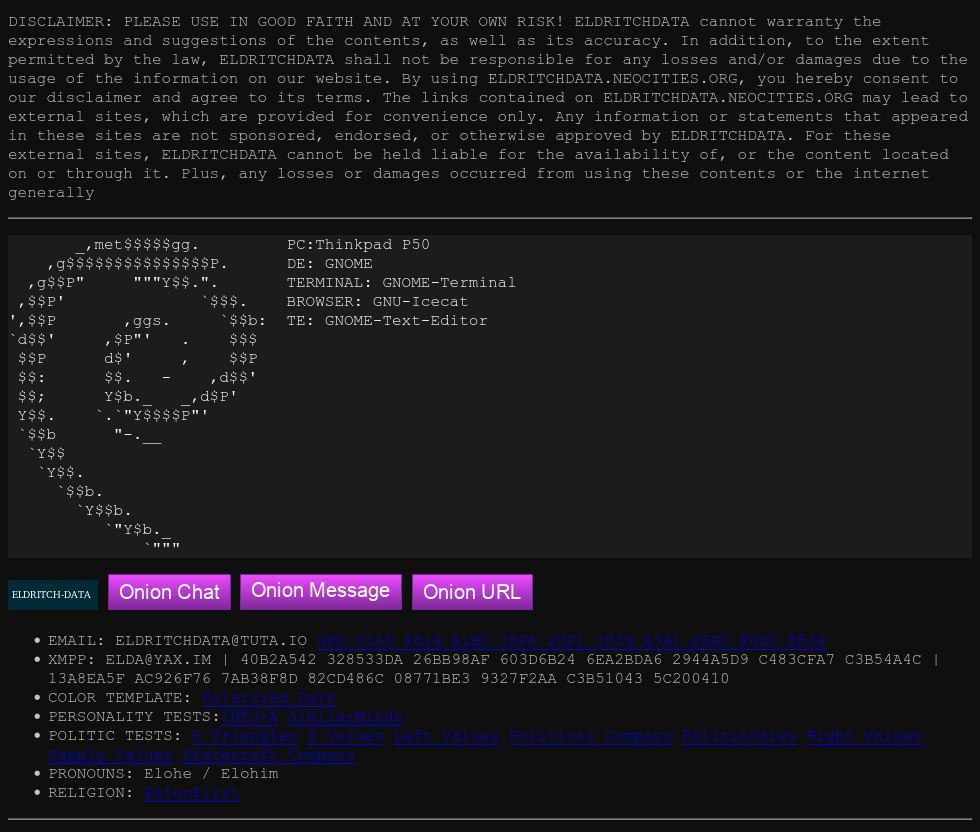Screen dimensions: 980x832
Task: Open the Political Compass link
Action: (590, 736)
